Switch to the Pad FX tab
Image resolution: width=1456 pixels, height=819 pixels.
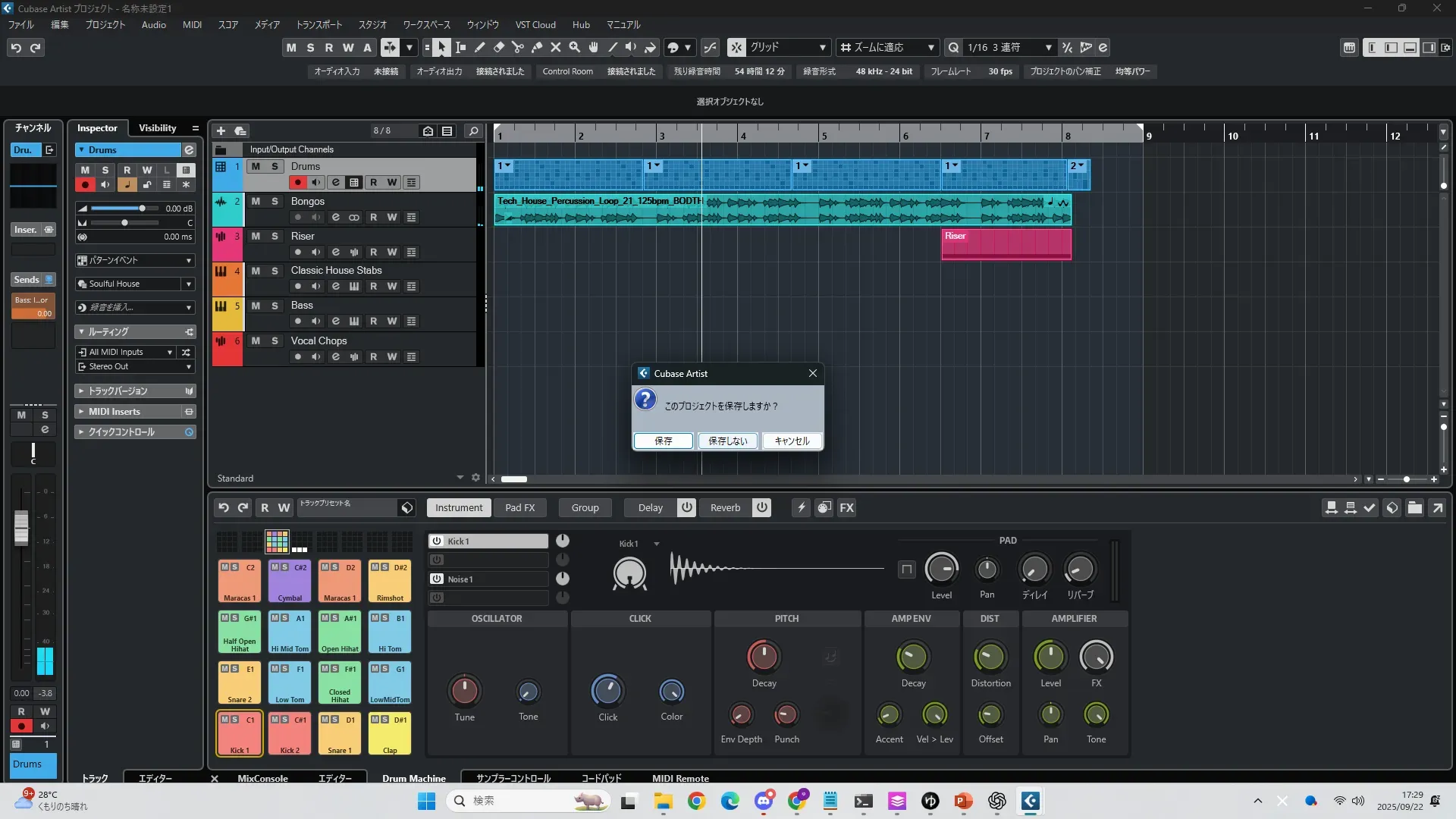click(519, 507)
